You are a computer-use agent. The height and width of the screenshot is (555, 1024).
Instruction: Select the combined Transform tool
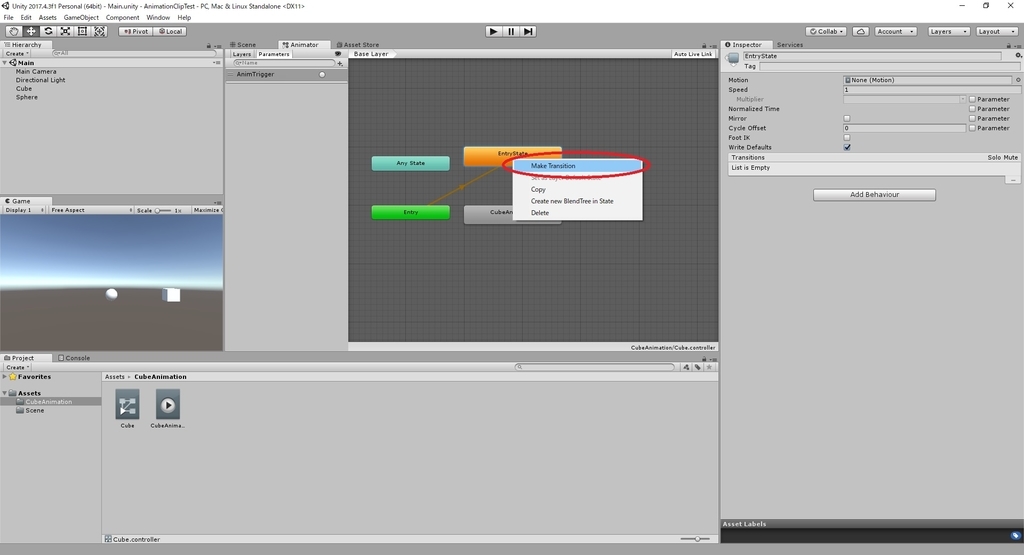[99, 31]
